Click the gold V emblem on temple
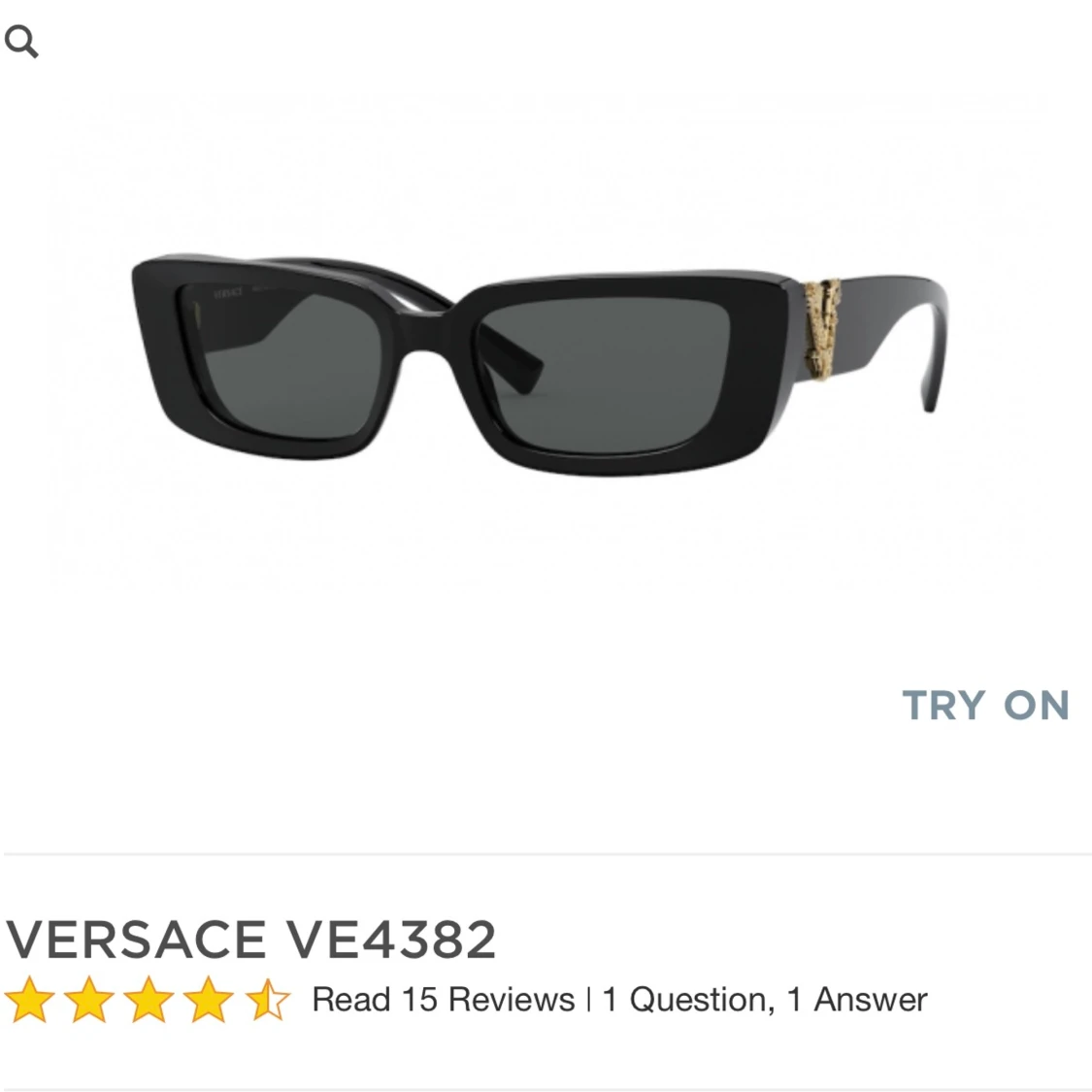This screenshot has width=1092, height=1092. coord(822,329)
